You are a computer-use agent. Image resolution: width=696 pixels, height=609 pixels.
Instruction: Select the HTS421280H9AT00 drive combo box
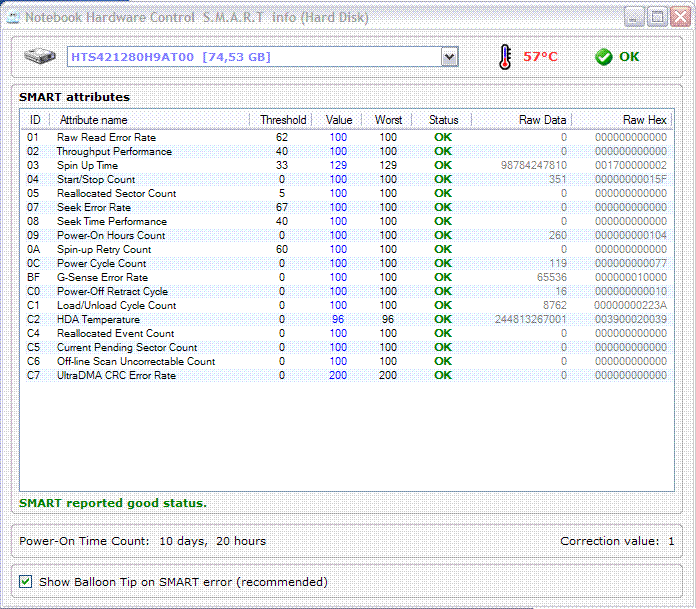pos(262,57)
